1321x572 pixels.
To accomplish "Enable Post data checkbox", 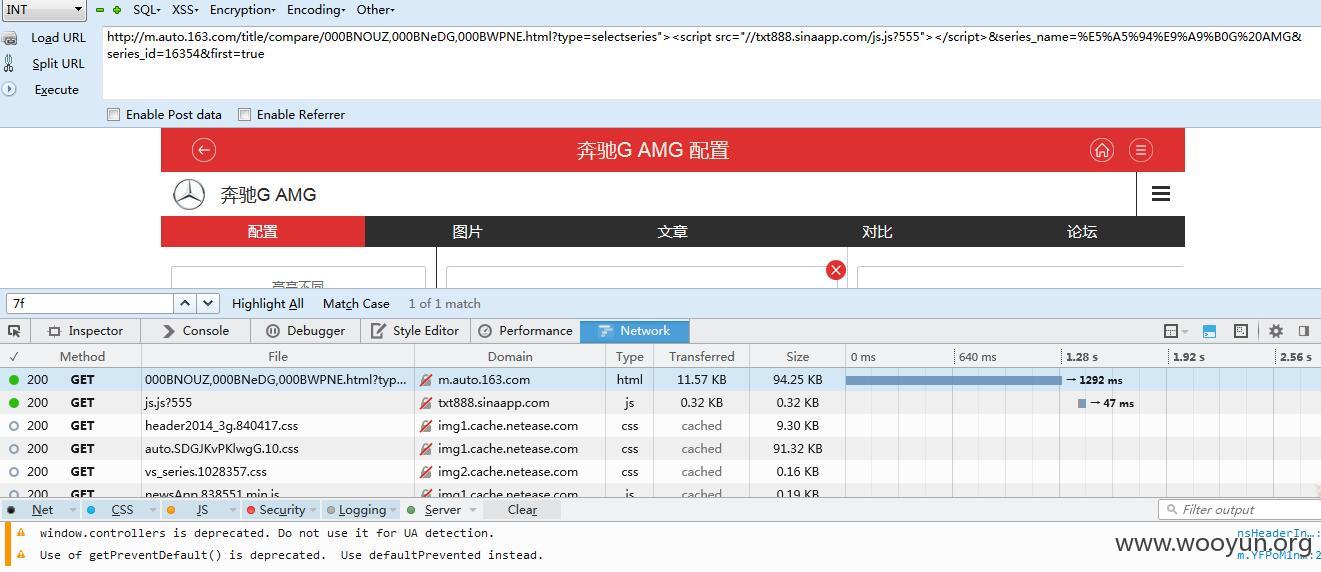I will [114, 115].
